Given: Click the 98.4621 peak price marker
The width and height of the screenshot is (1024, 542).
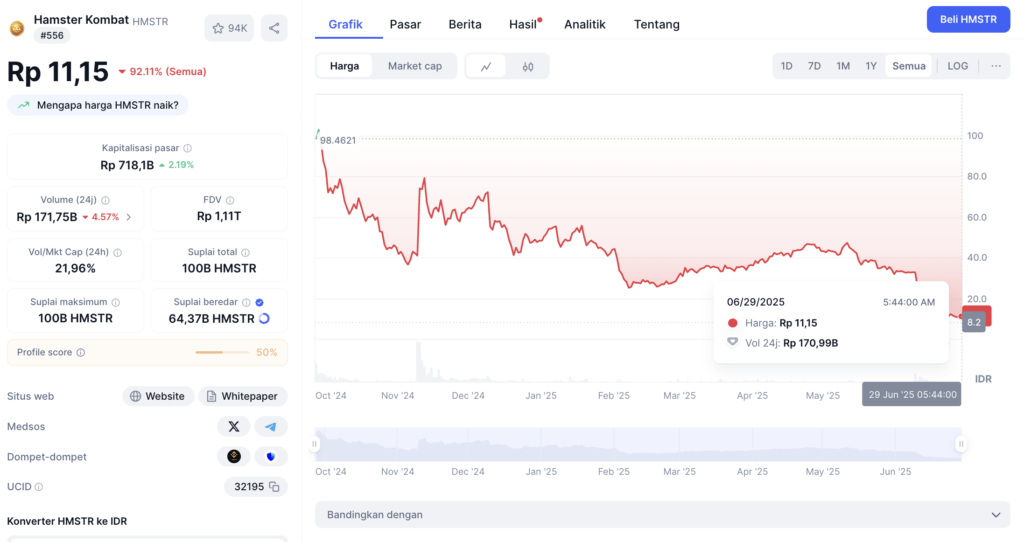Looking at the screenshot, I should point(338,140).
